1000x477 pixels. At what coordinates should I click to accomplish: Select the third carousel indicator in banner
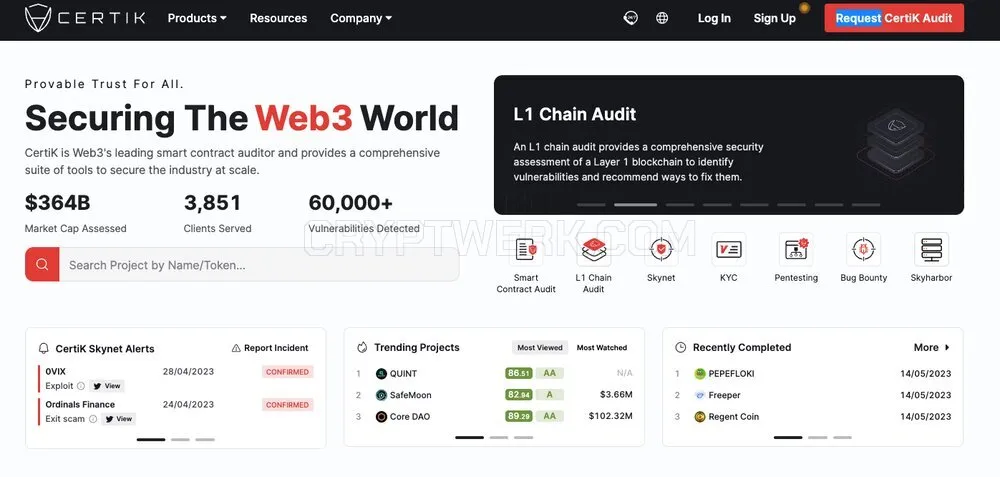[x=679, y=205]
